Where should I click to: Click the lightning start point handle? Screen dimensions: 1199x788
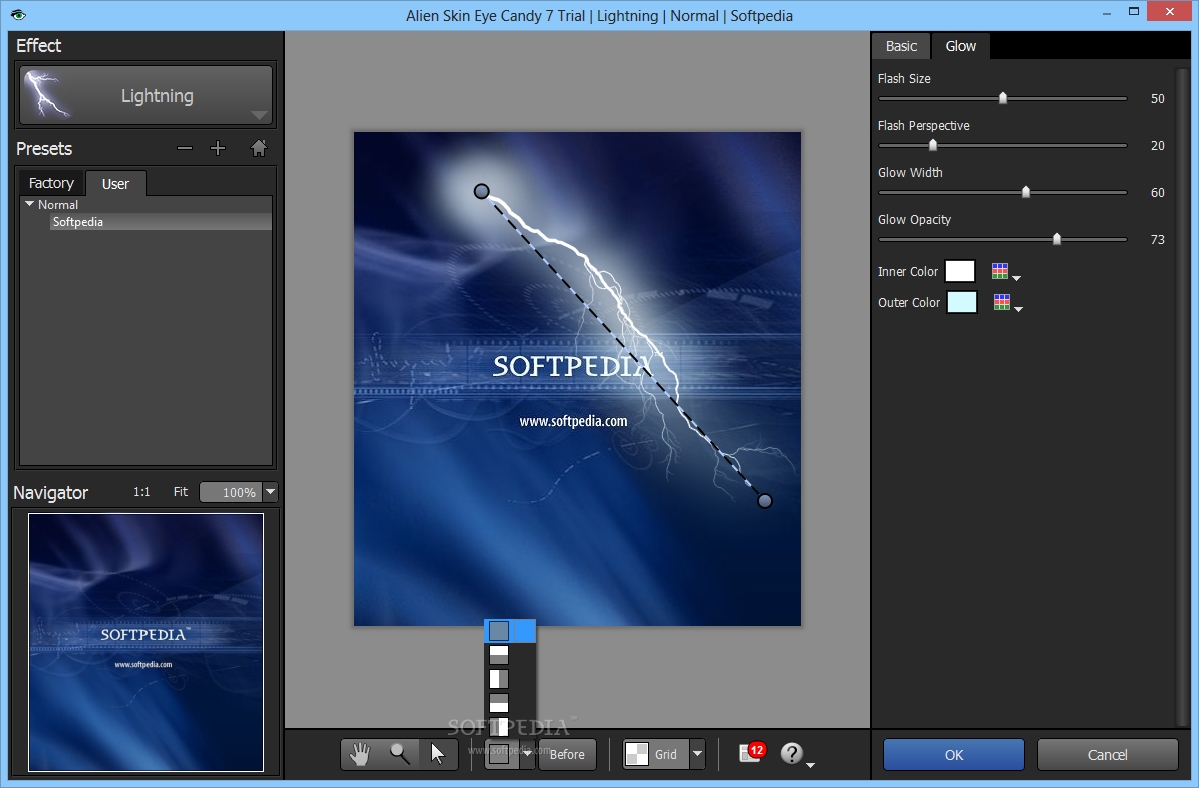[481, 191]
